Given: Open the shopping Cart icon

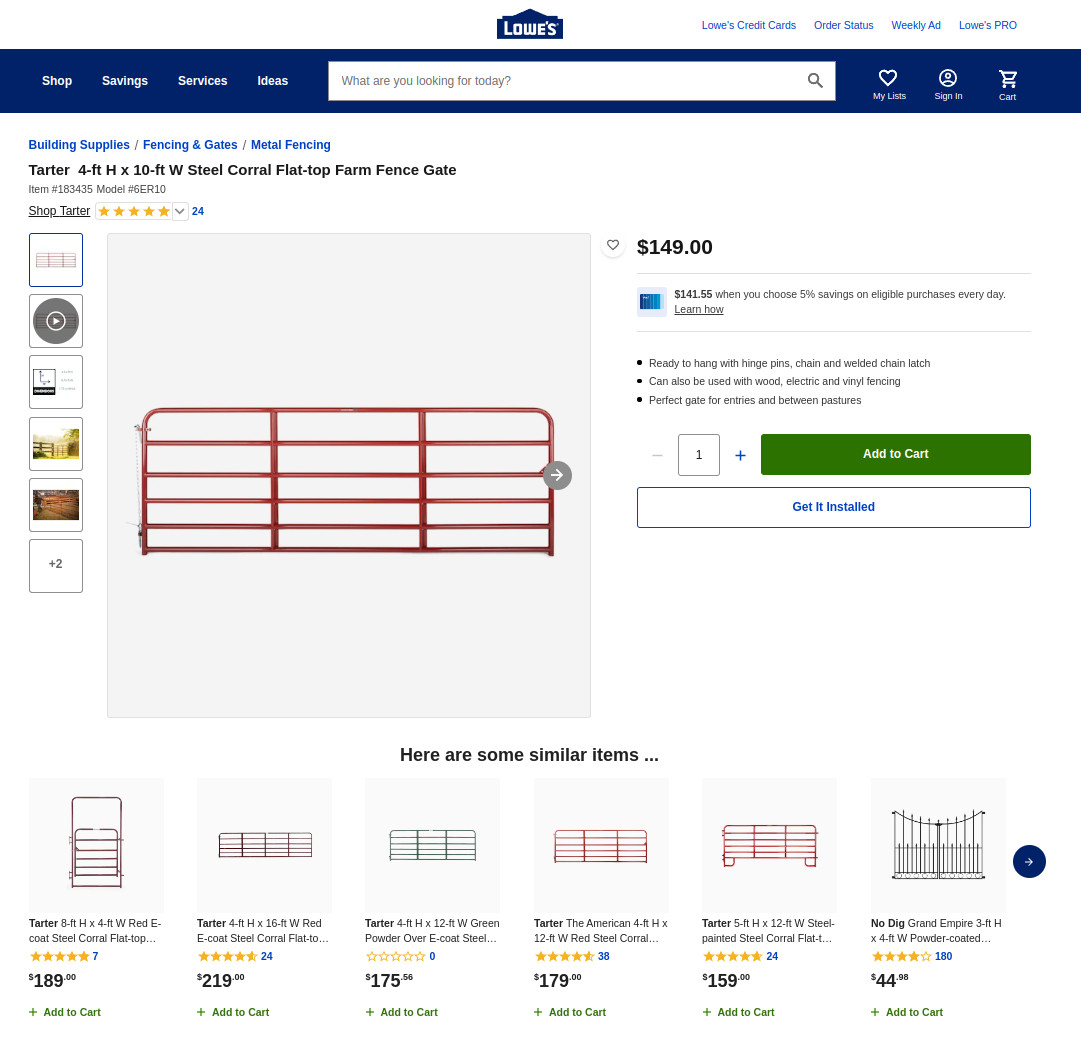Looking at the screenshot, I should tap(1007, 79).
